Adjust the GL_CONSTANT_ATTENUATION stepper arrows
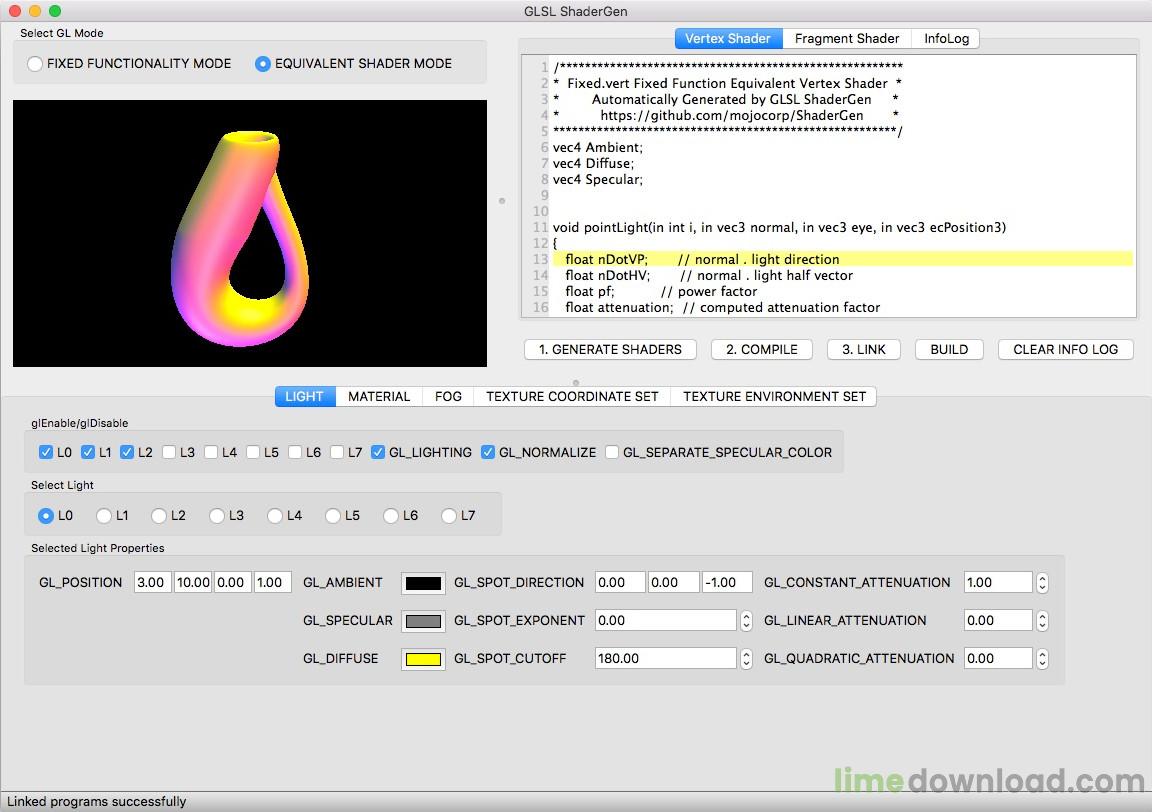 coord(1042,583)
